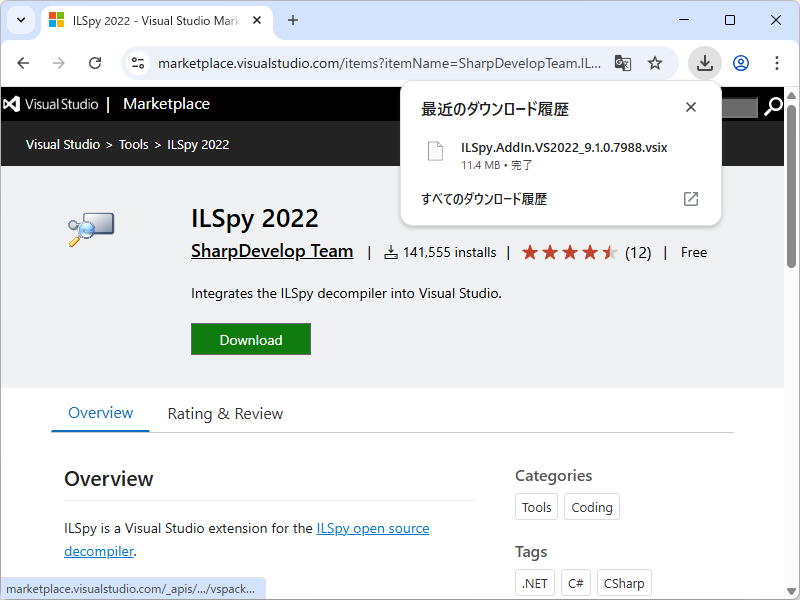Open the Chrome three-dot menu
Screen dimensions: 800x600
[x=777, y=62]
